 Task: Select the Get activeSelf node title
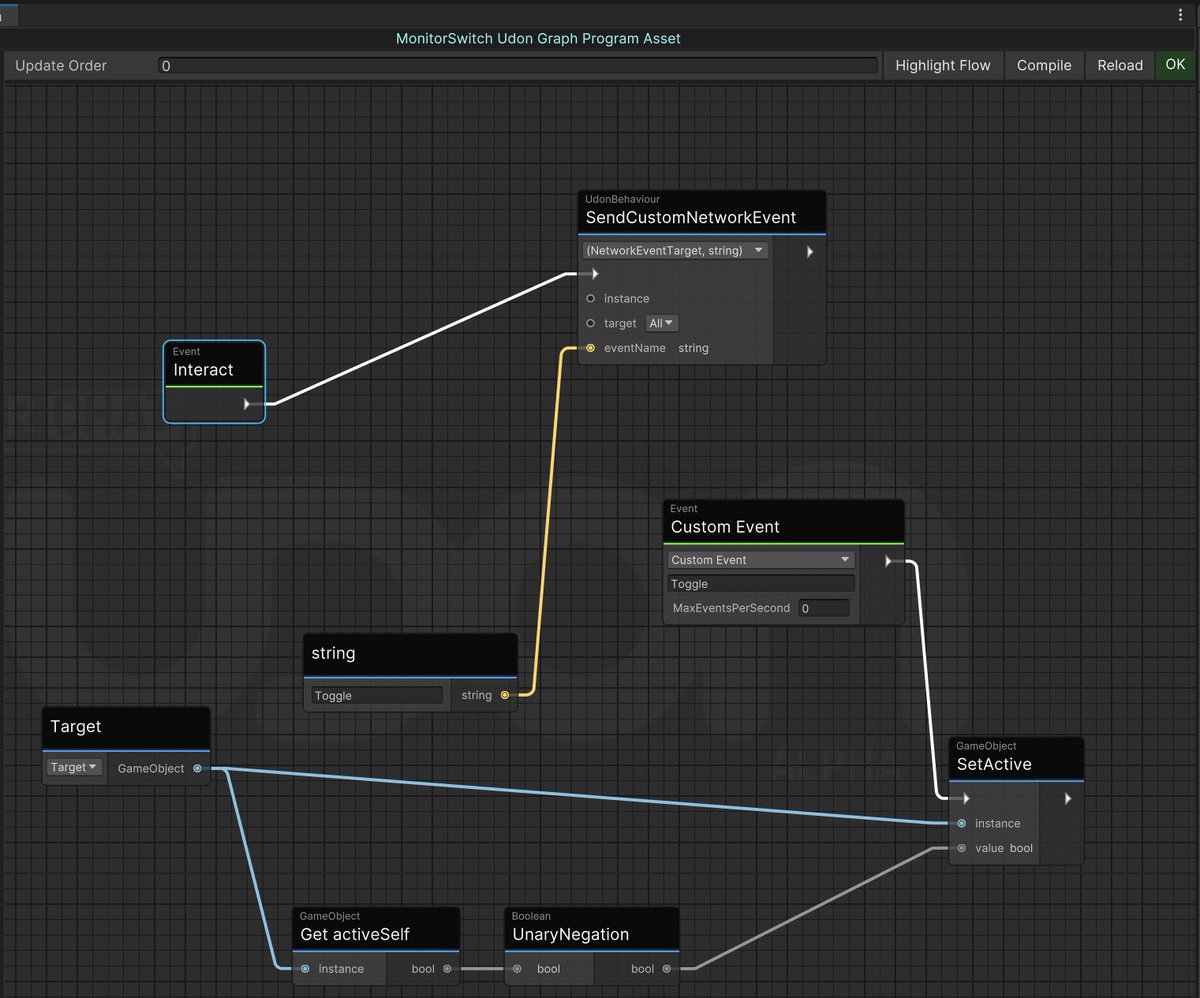[355, 934]
